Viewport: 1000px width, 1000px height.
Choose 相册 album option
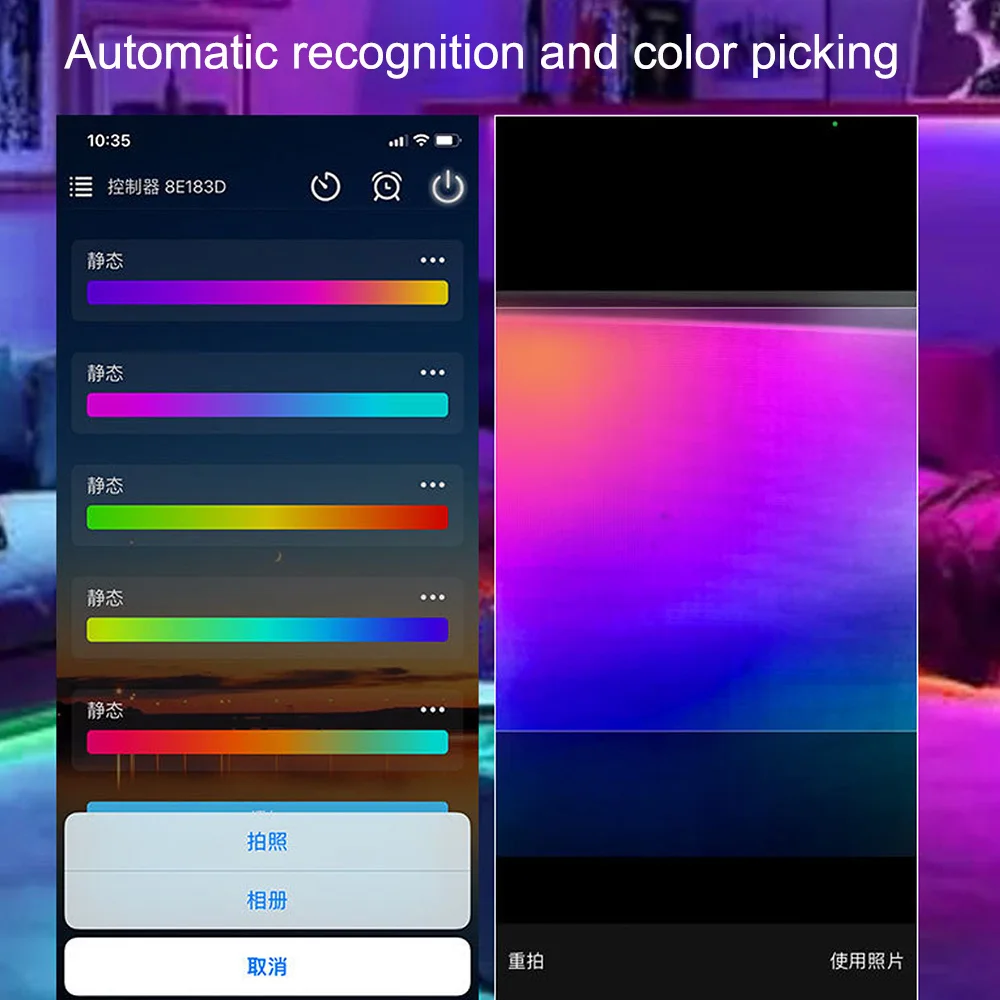point(267,900)
